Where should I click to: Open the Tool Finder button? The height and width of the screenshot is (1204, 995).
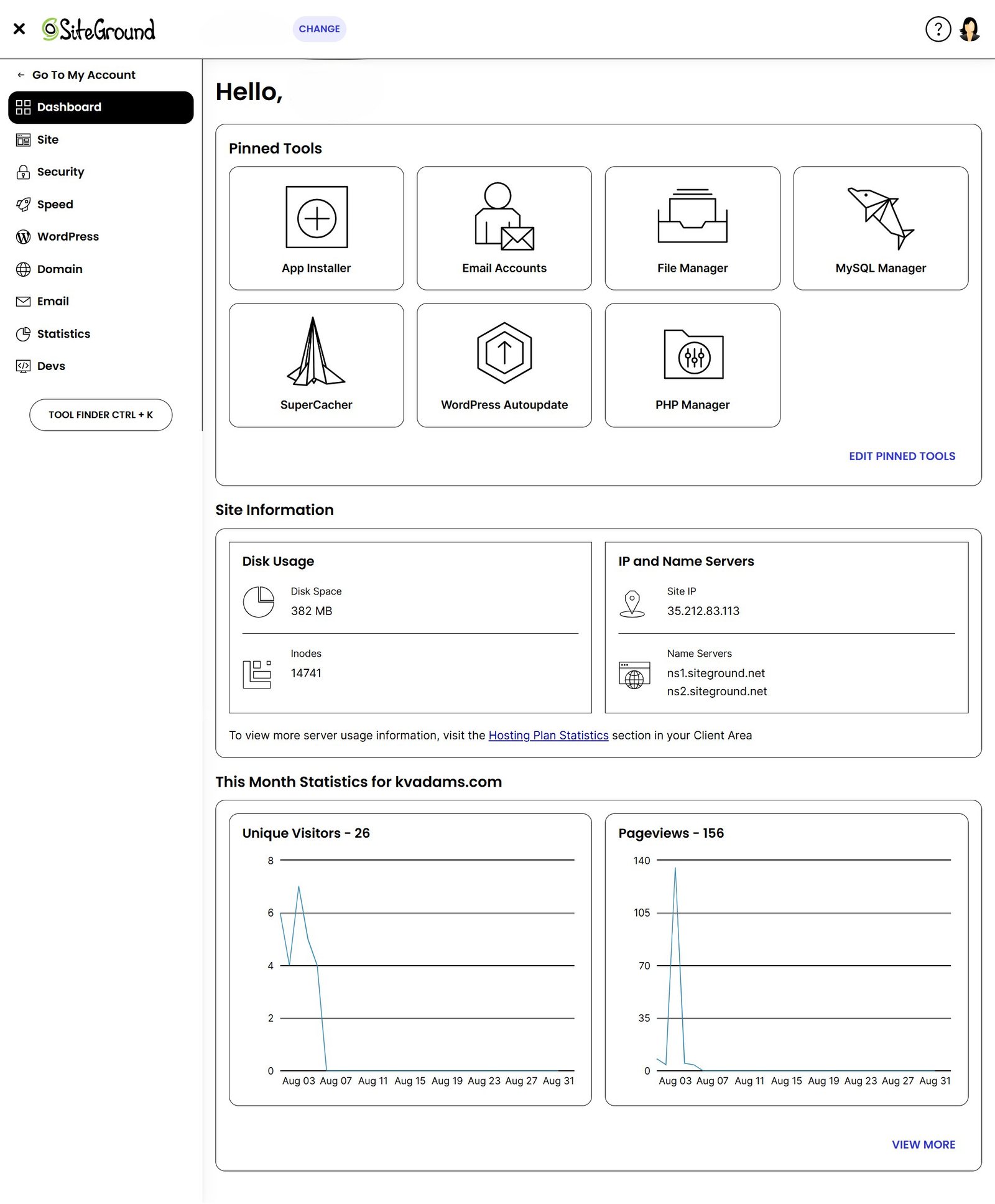coord(101,415)
